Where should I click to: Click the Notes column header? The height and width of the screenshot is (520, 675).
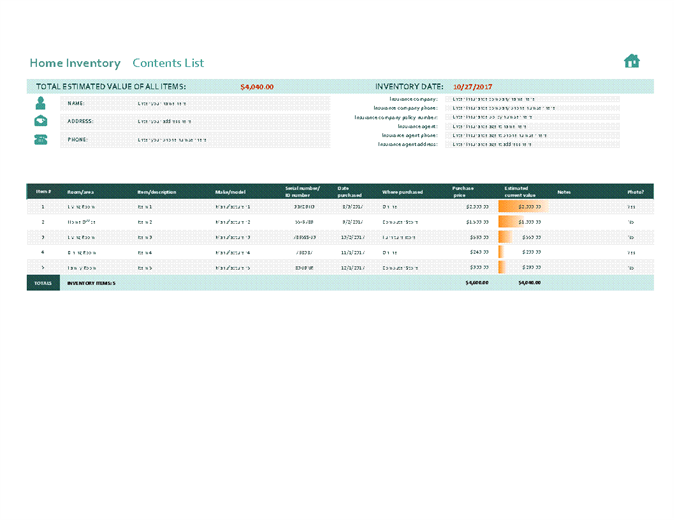click(x=564, y=192)
